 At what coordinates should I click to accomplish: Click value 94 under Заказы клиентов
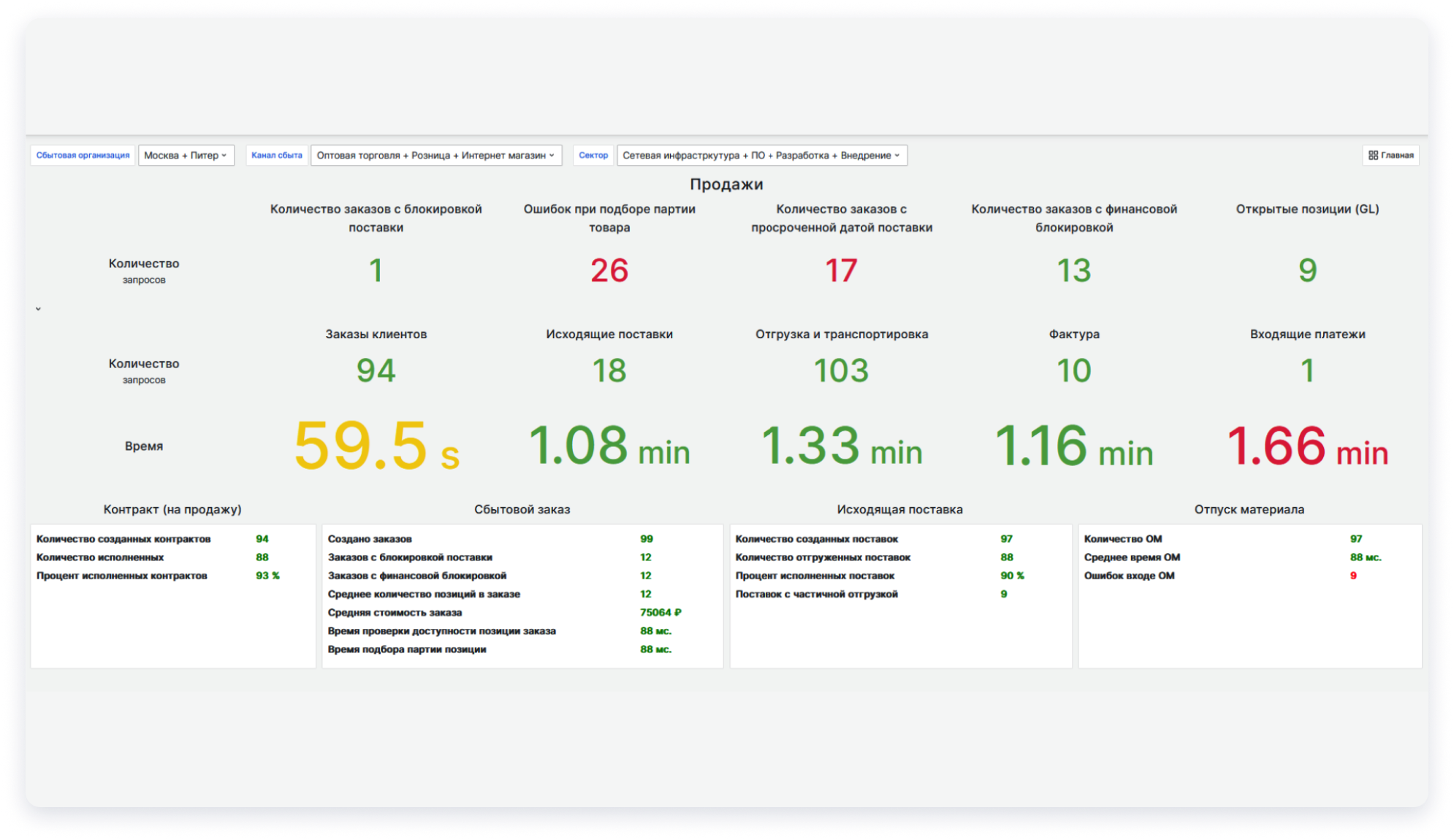(x=376, y=370)
